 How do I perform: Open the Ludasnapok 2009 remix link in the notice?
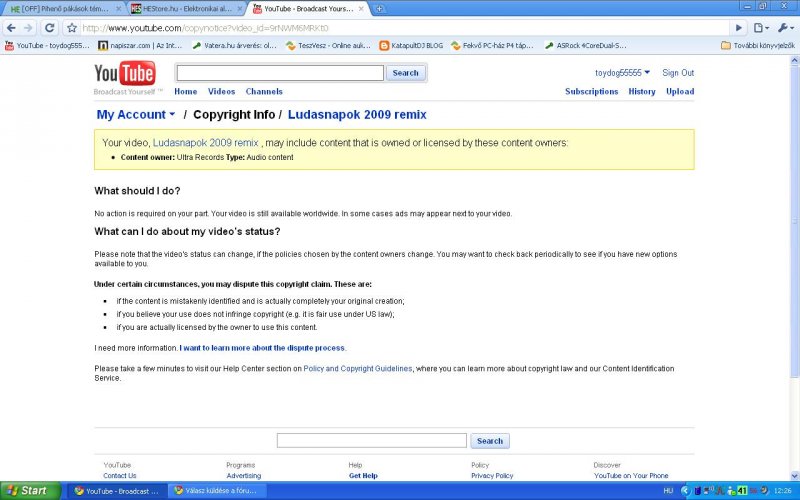[206, 143]
